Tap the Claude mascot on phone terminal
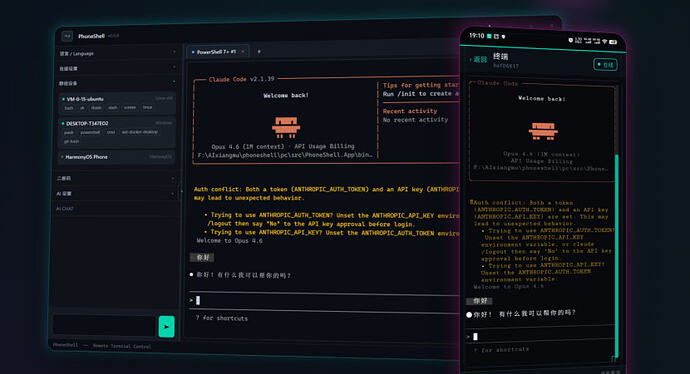Image resolution: width=690 pixels, height=374 pixels. 543,132
